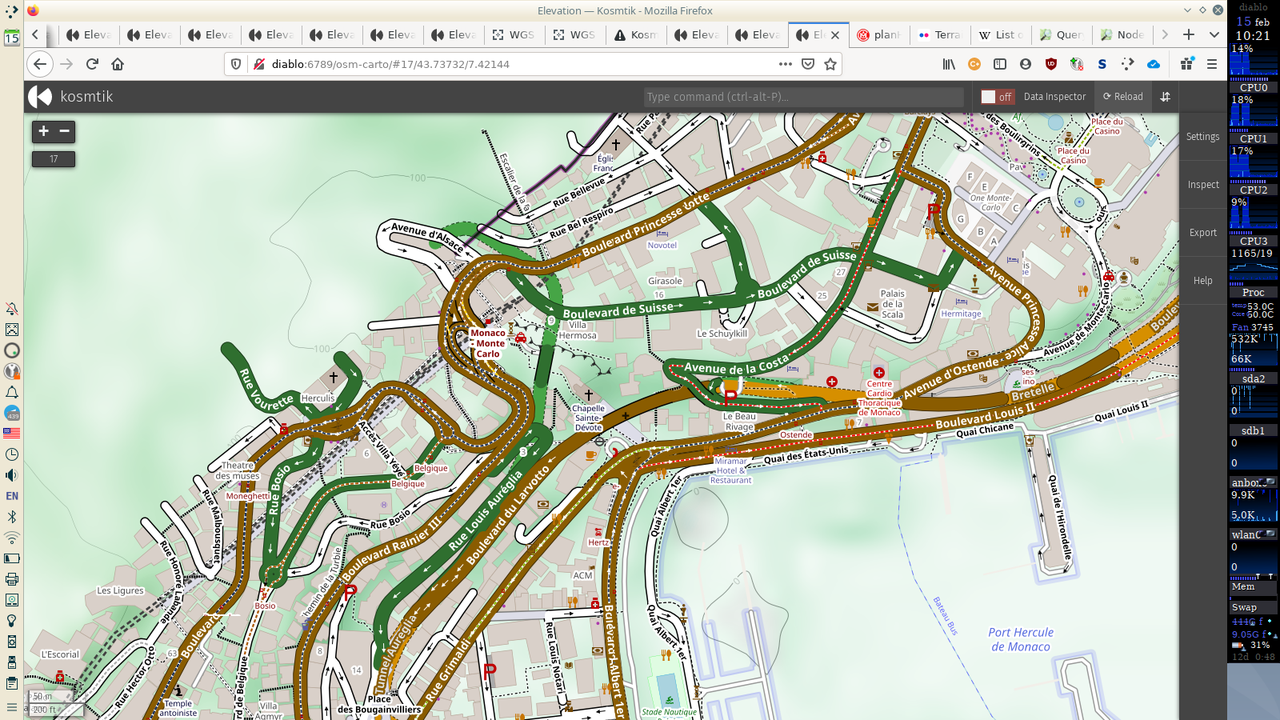Screen dimensions: 1280x720
Task: Open the printer icon in the side panel
Action: click(12, 579)
